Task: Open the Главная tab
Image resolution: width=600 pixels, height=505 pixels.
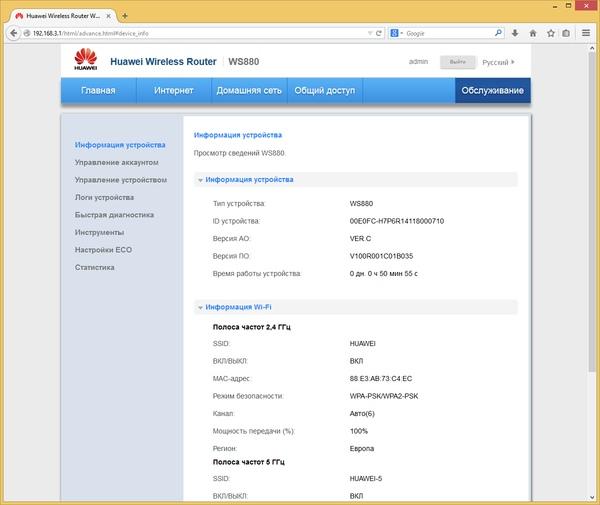Action: 98,91
